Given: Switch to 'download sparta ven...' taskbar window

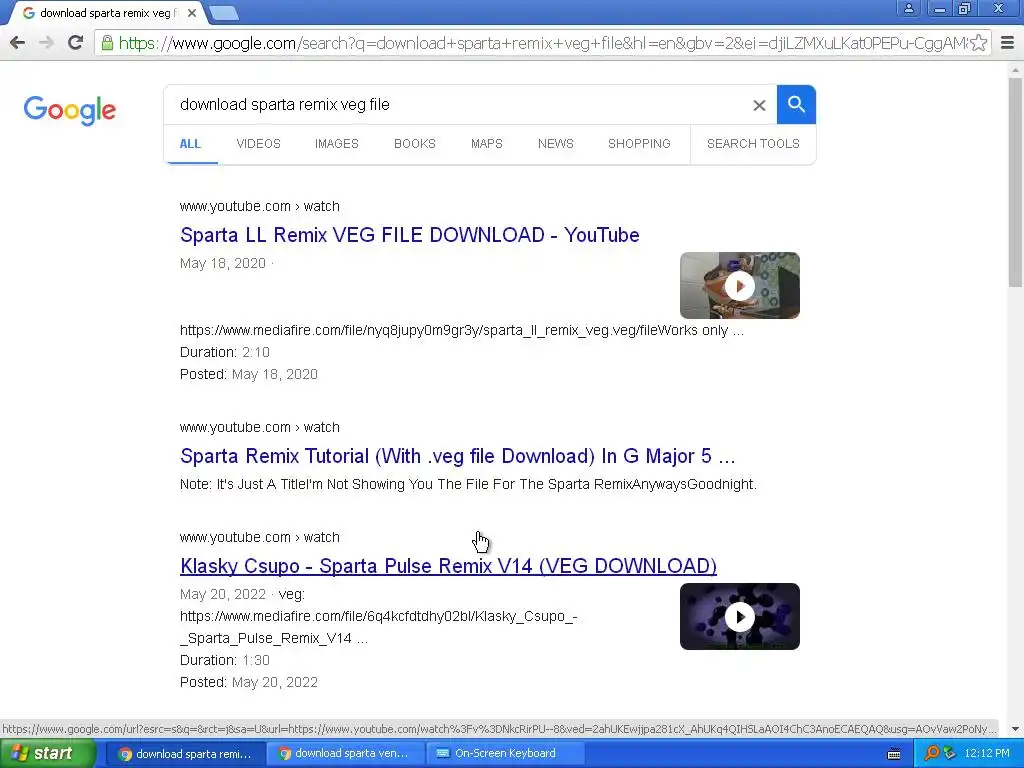Looking at the screenshot, I should 346,754.
